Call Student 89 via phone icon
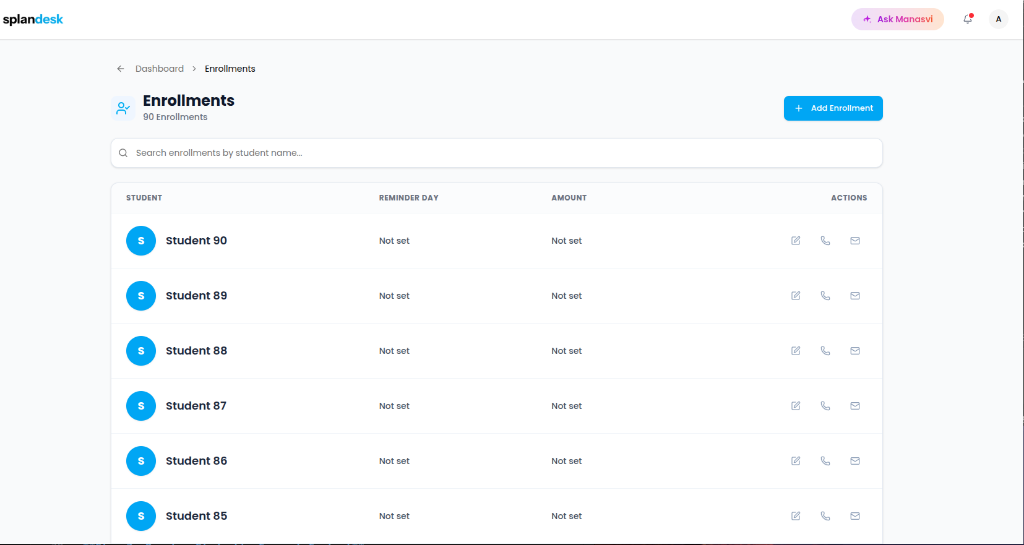This screenshot has height=545, width=1024. 825,296
